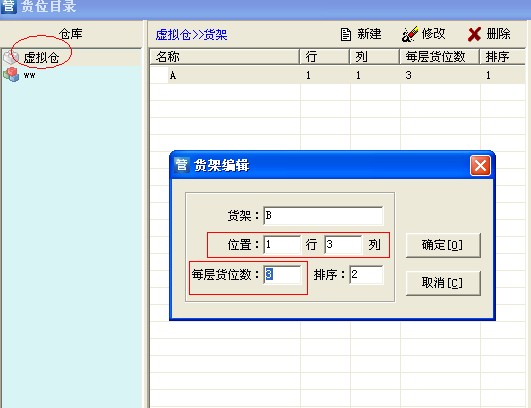Viewport: 531px width, 408px height.
Task: Click the 虚拟仓>>货架 breadcrumb link
Action: click(x=191, y=35)
